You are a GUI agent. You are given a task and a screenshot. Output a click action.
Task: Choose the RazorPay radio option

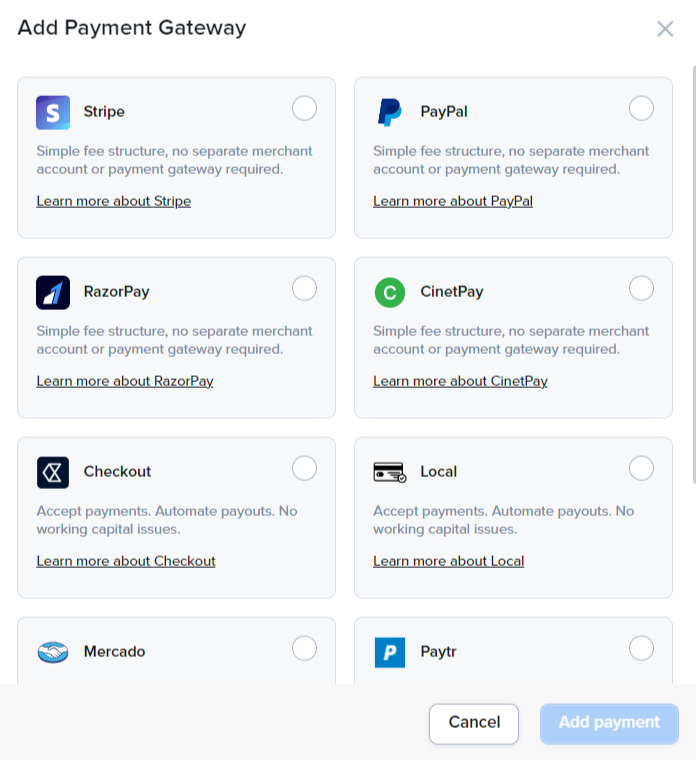(x=304, y=288)
